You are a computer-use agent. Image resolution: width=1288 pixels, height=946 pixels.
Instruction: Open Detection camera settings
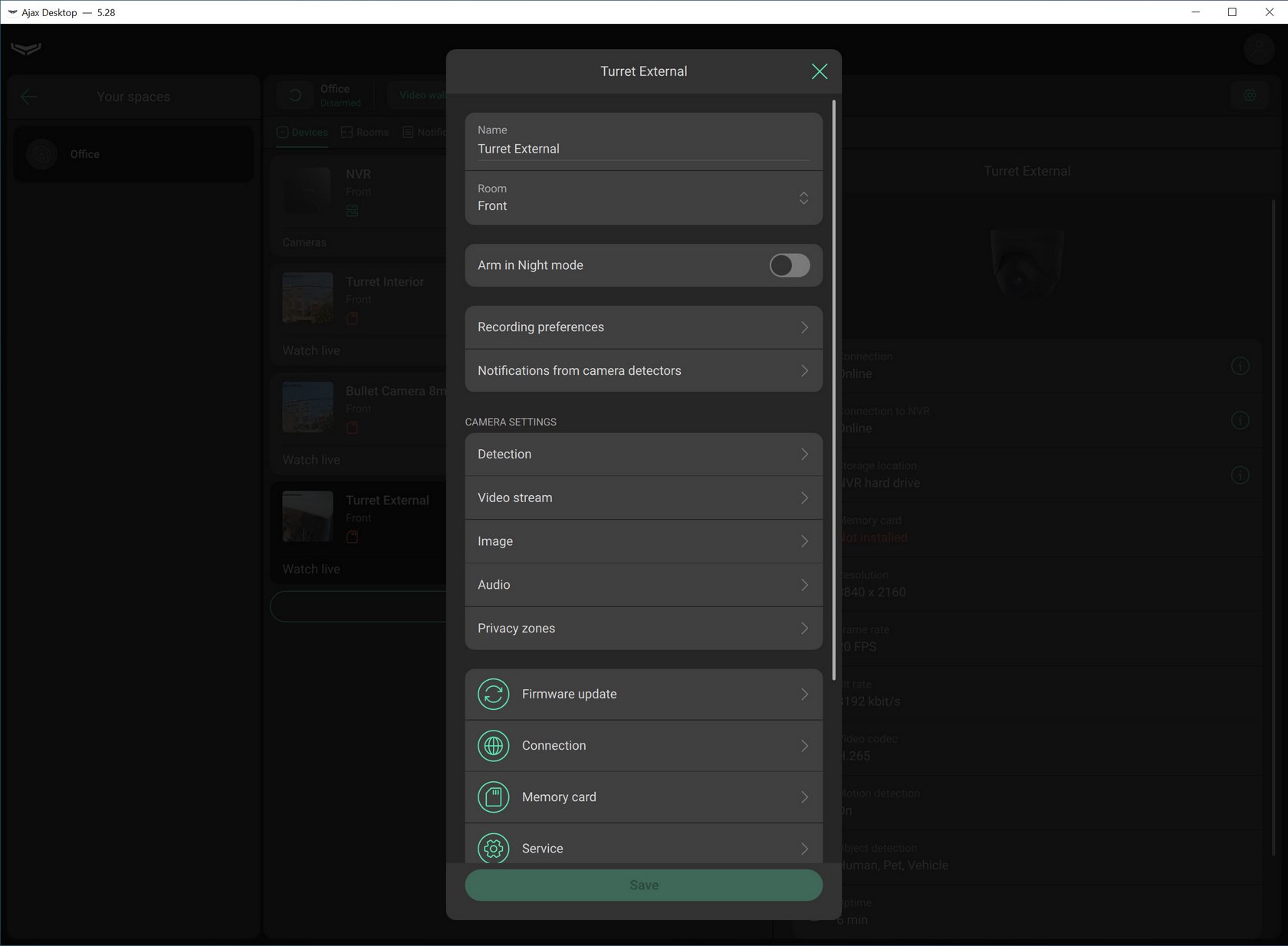click(643, 454)
